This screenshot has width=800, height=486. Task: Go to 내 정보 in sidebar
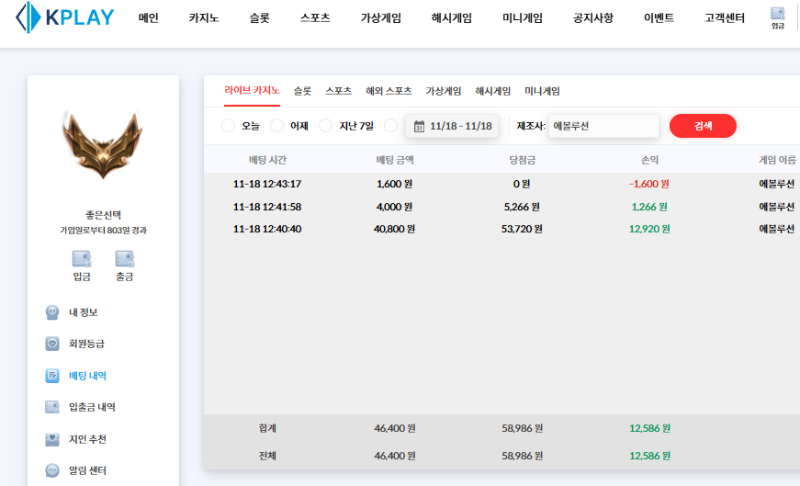point(83,312)
